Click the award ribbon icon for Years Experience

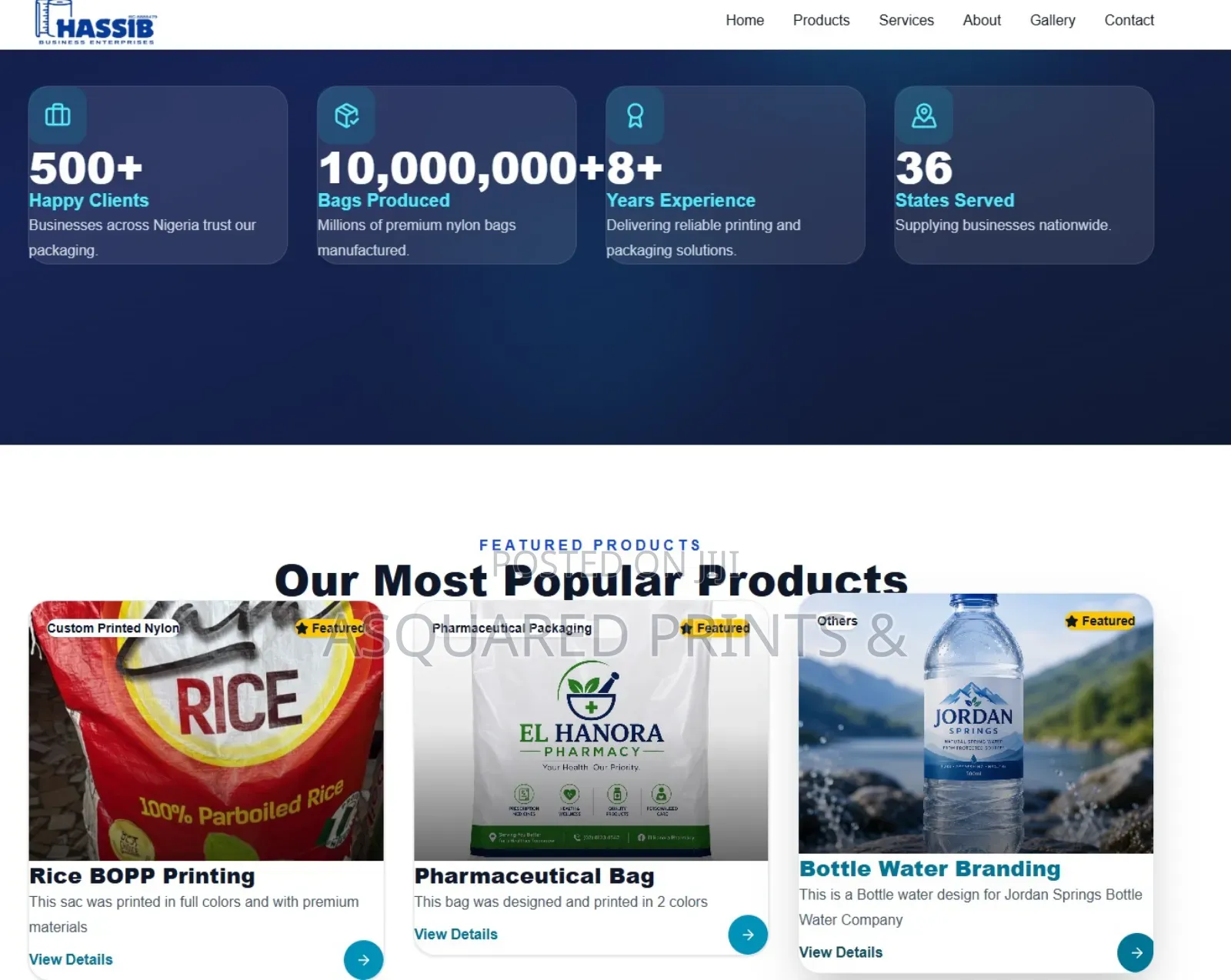[x=635, y=115]
